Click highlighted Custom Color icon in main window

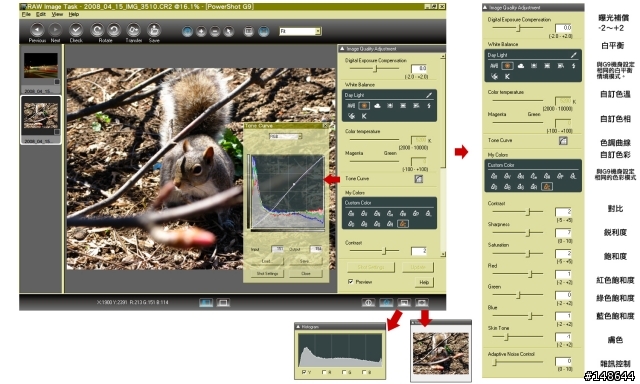(402, 224)
